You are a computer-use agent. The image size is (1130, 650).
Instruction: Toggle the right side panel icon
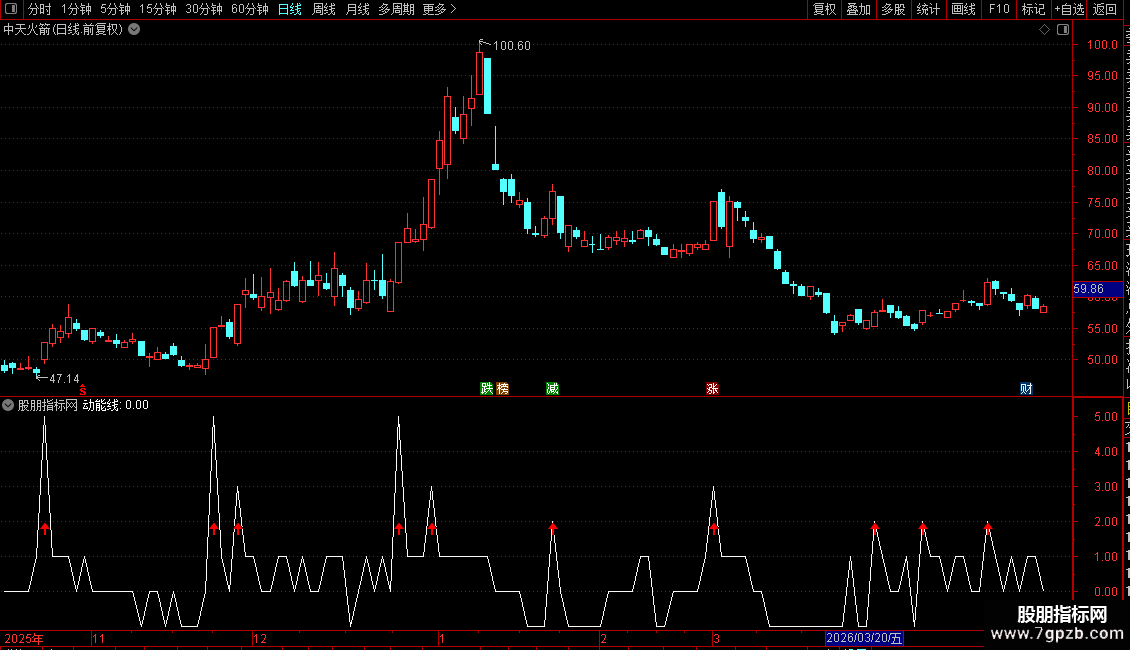click(1063, 30)
